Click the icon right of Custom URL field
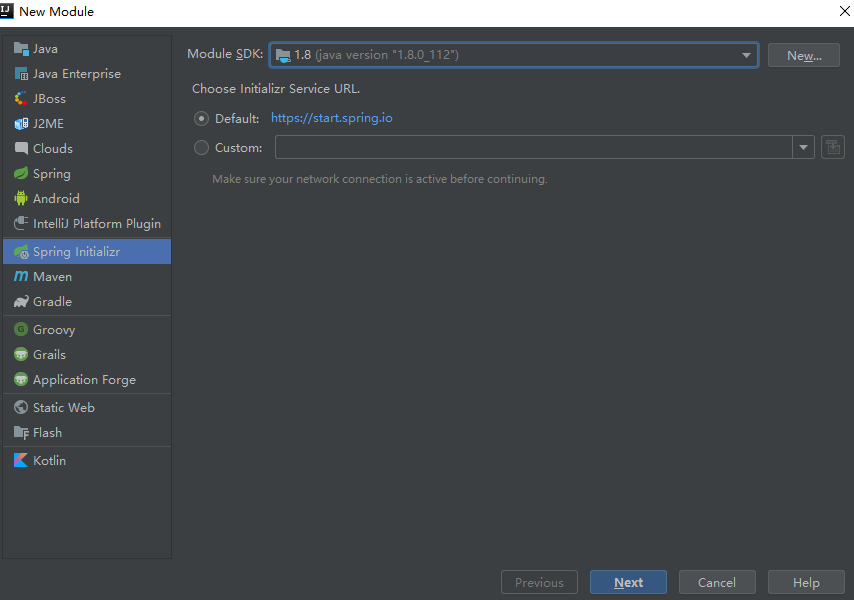 pos(833,147)
